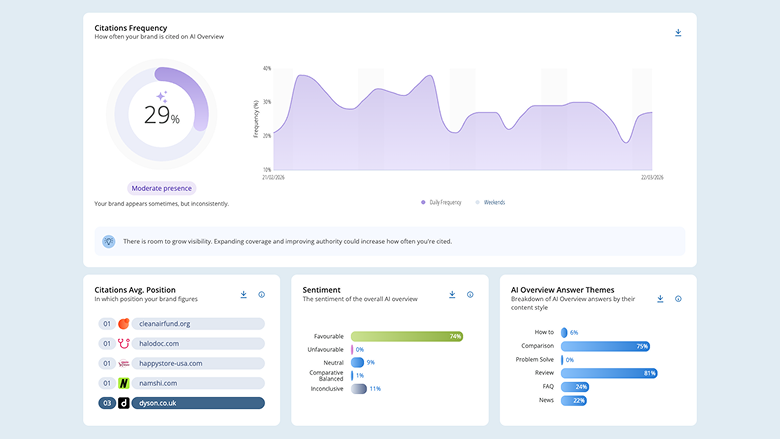Download AI Overview Answer Themes data
This screenshot has width=780, height=439.
(x=660, y=299)
